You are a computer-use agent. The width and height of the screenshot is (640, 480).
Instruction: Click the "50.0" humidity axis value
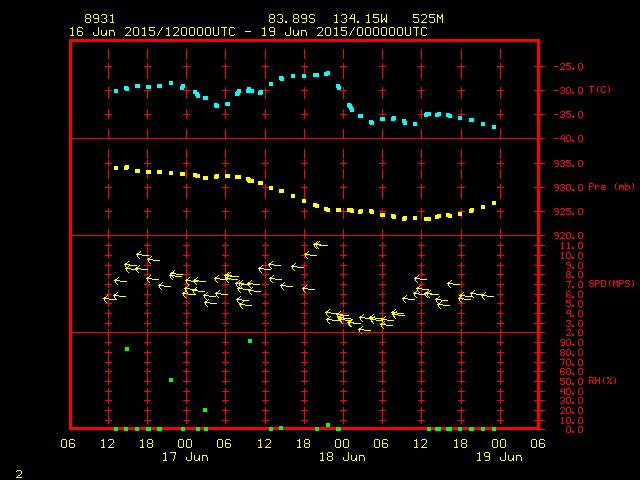point(571,382)
